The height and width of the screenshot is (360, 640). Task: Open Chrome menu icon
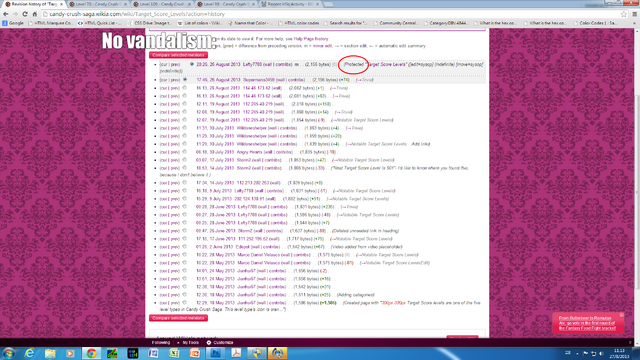[x=635, y=14]
